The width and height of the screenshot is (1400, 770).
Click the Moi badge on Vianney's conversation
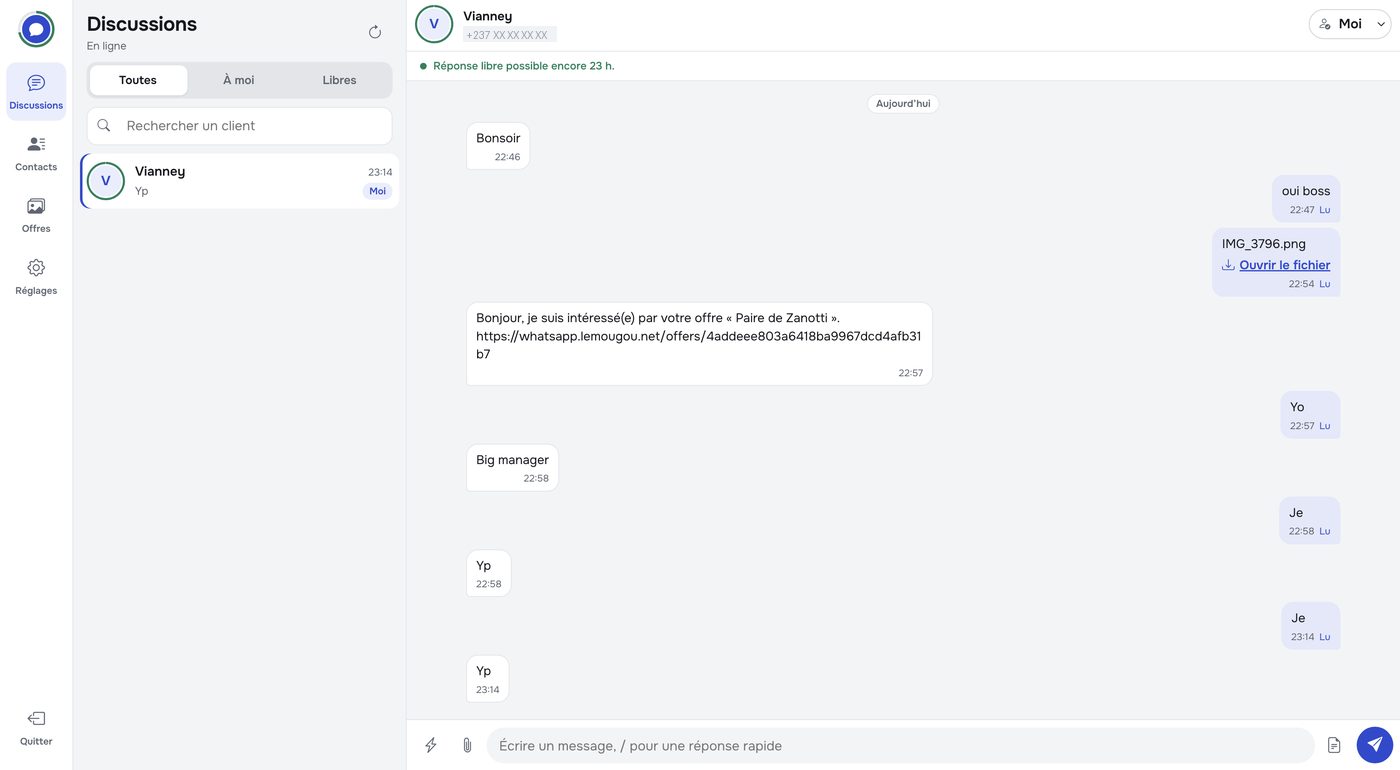tap(377, 191)
